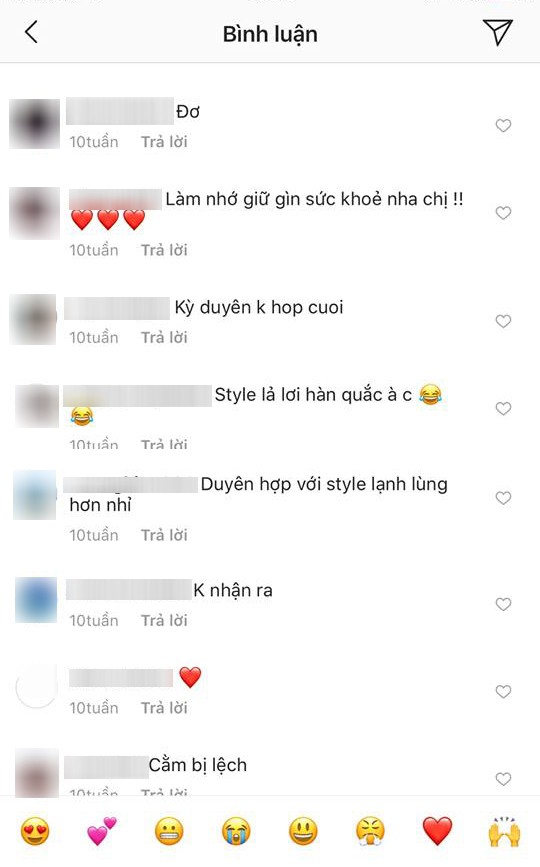The height and width of the screenshot is (867, 540).
Task: Toggle heart on "K nhận ra" comment
Action: pyautogui.click(x=503, y=604)
